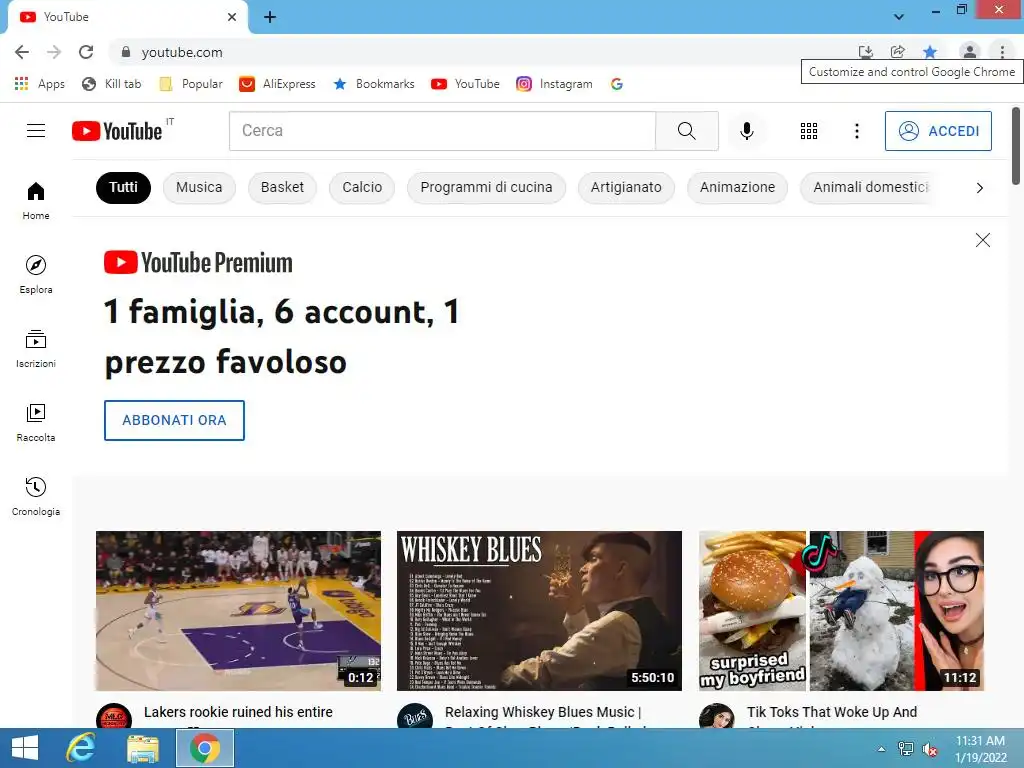Click Tik Toks That Woke Up title

click(x=832, y=712)
